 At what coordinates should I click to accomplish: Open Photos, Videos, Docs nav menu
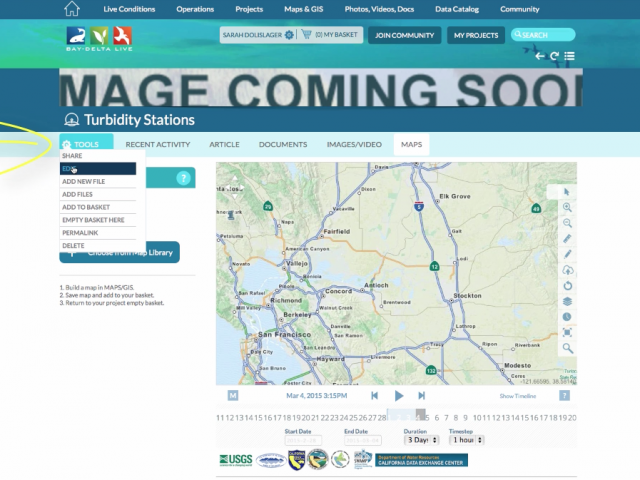coord(379,9)
